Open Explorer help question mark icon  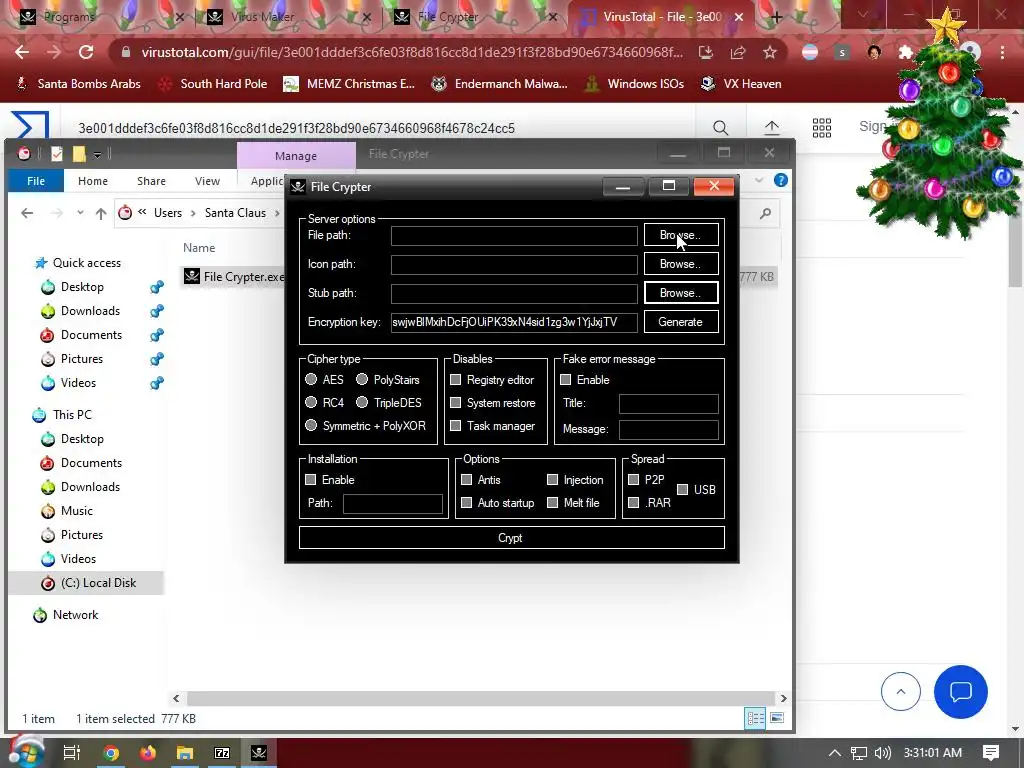[780, 180]
